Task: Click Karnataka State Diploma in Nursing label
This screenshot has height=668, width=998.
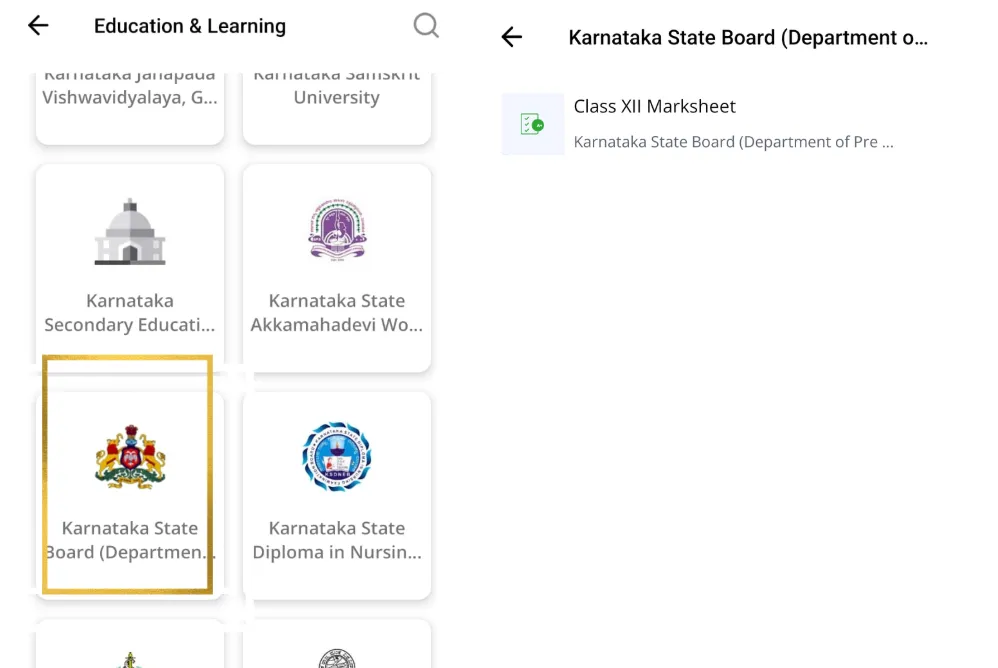Action: [x=337, y=540]
